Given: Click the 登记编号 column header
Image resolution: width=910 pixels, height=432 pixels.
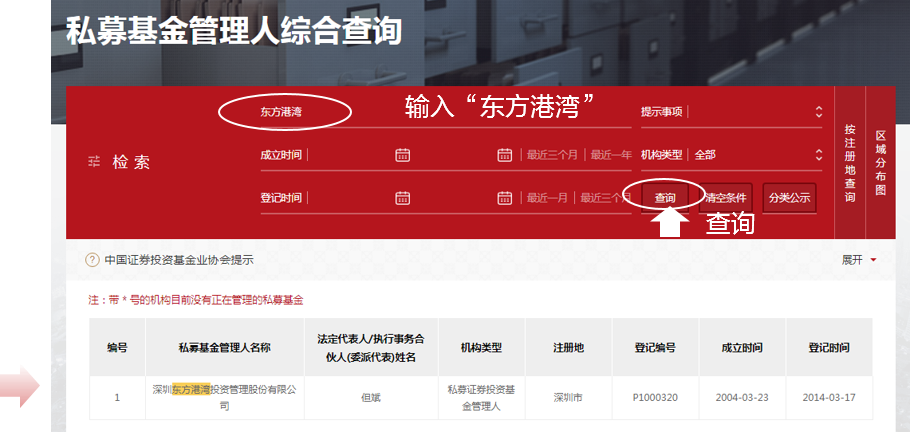Looking at the screenshot, I should point(655,347).
